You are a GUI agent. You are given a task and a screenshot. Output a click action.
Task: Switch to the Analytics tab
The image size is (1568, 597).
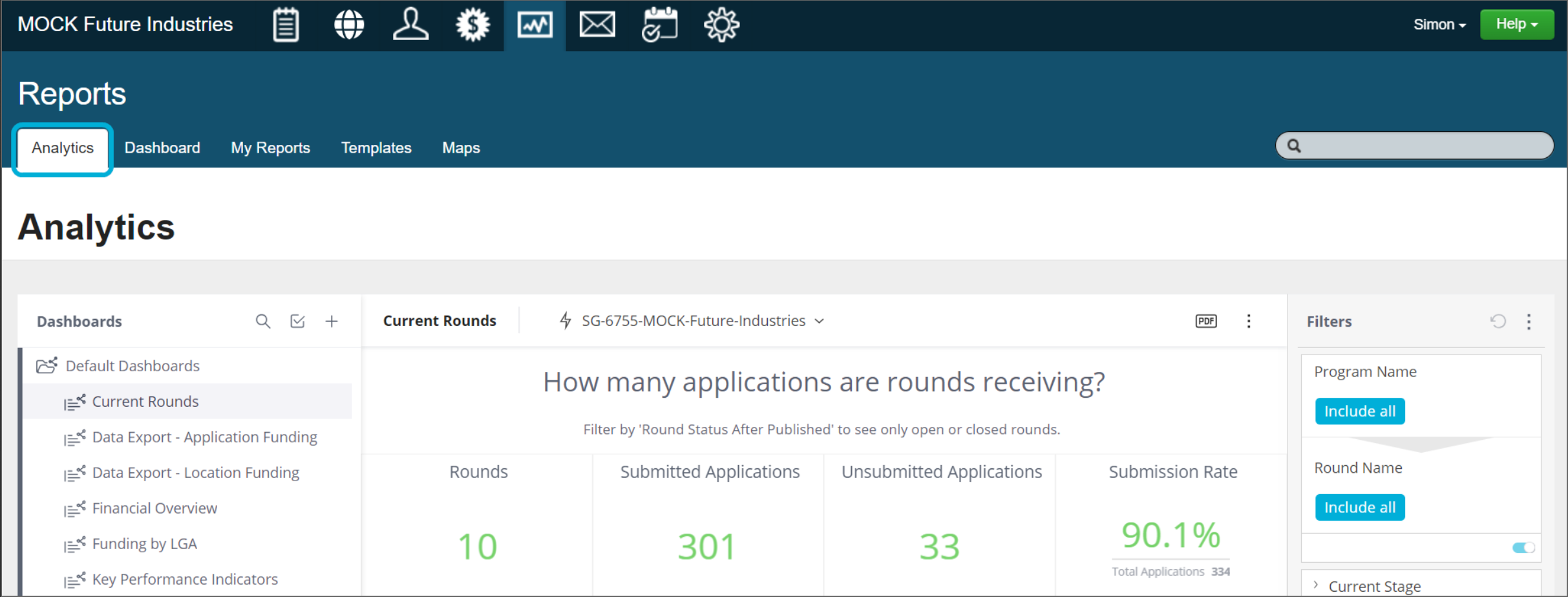(x=63, y=148)
